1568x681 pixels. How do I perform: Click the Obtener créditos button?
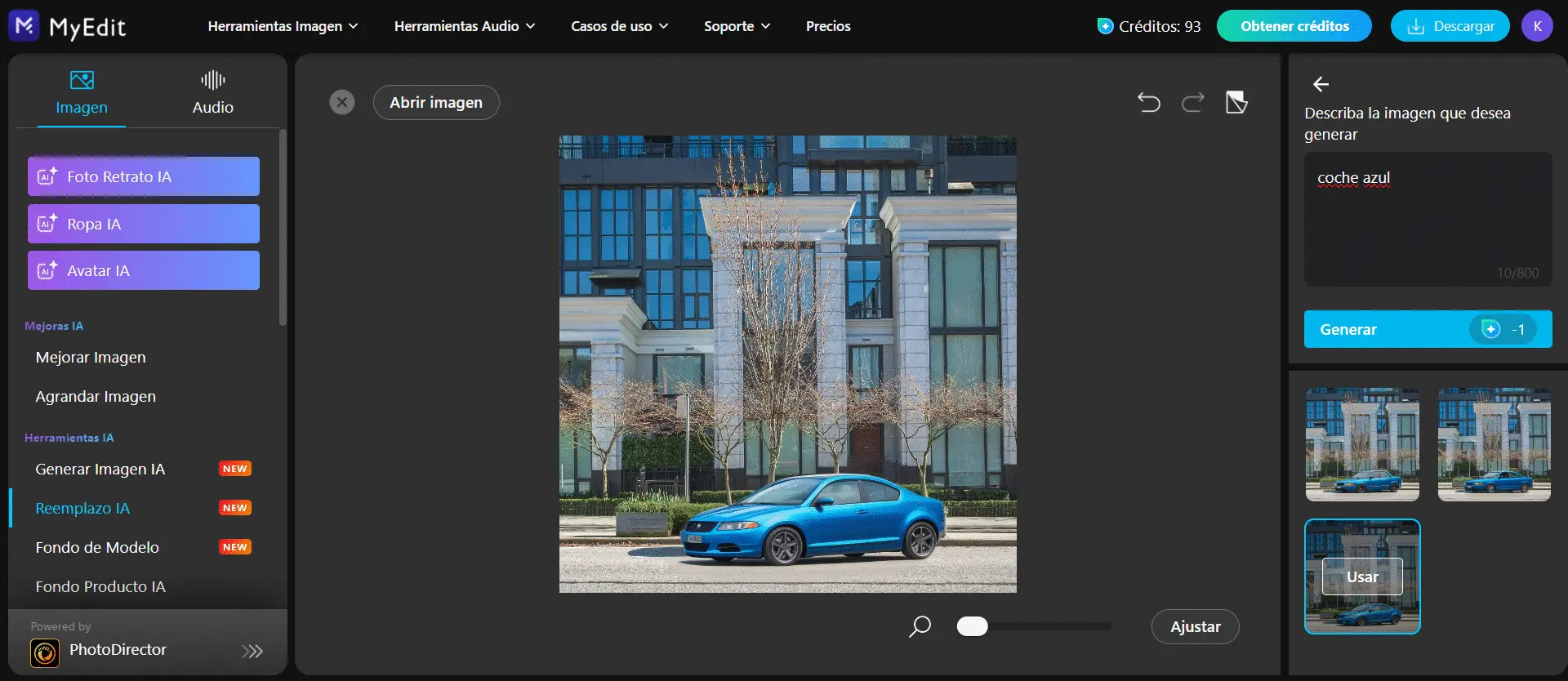click(x=1294, y=26)
